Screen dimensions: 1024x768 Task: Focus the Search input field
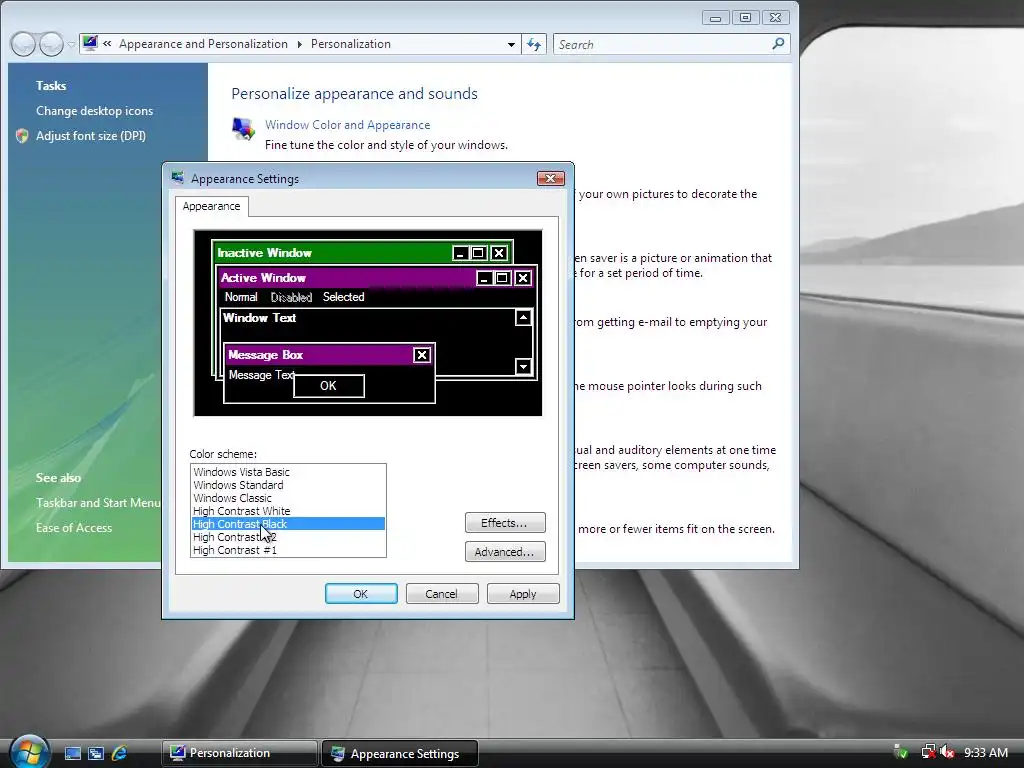pos(663,44)
